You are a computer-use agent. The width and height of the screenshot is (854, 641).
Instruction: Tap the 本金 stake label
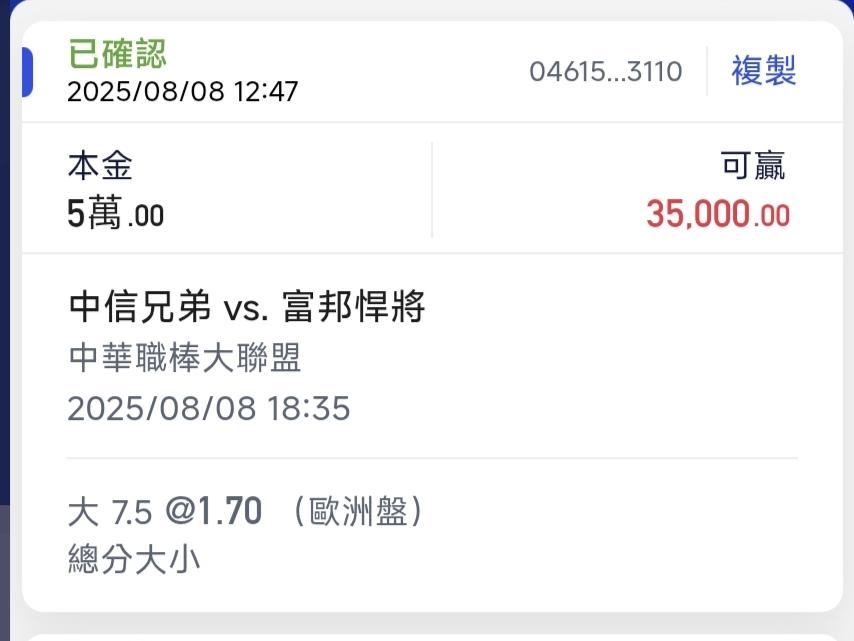coord(100,165)
